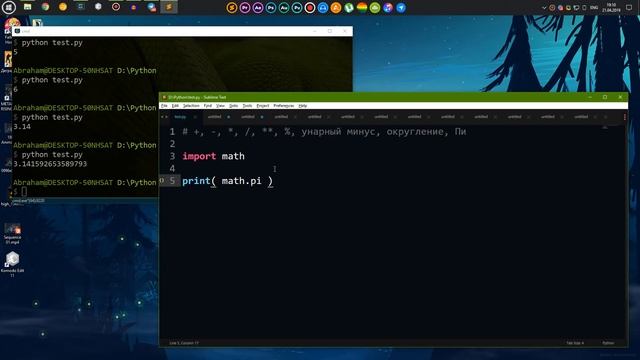
Task: Close the test.py tab
Action: click(195, 117)
